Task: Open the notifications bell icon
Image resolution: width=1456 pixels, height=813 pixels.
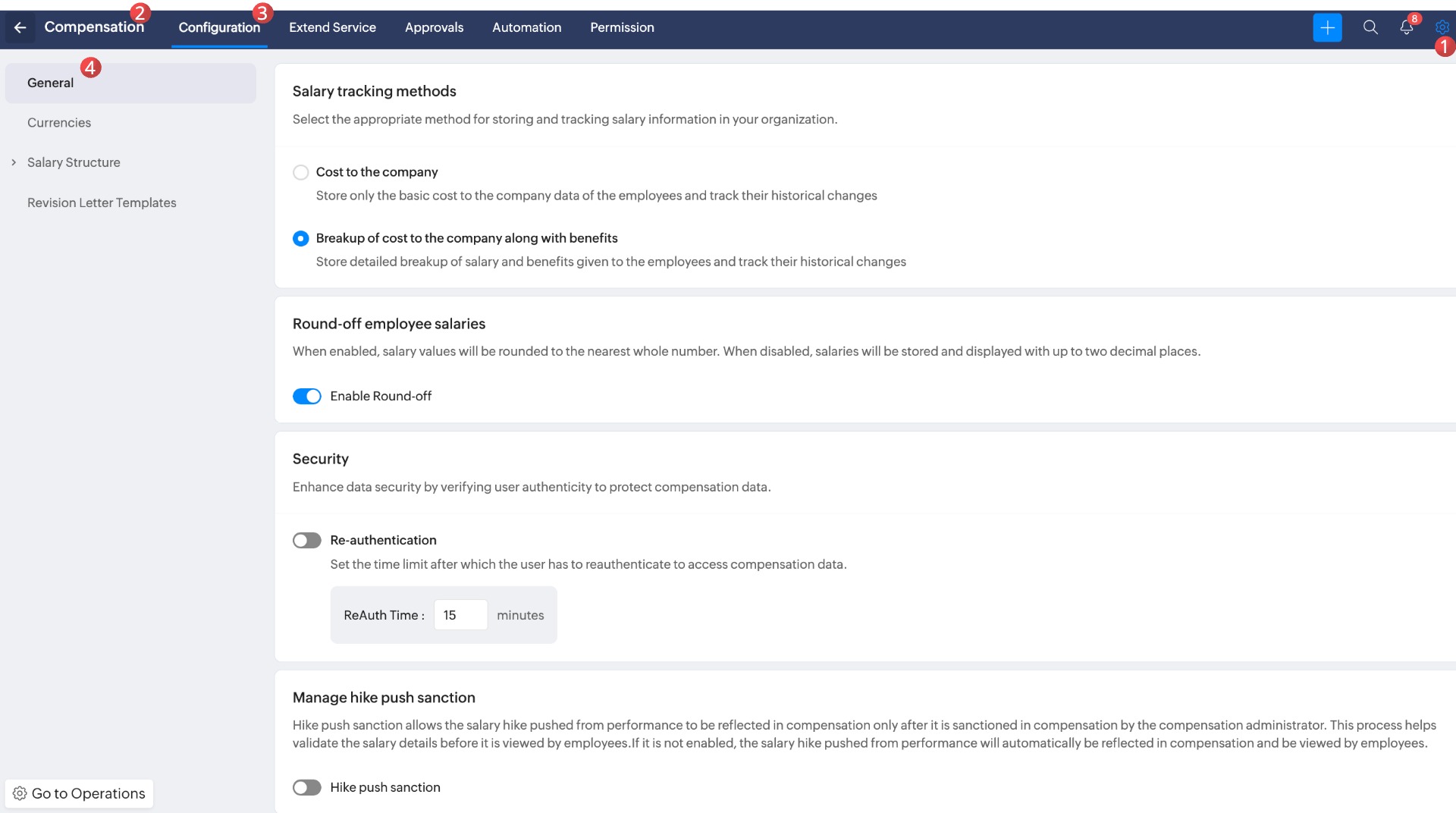Action: (1406, 27)
